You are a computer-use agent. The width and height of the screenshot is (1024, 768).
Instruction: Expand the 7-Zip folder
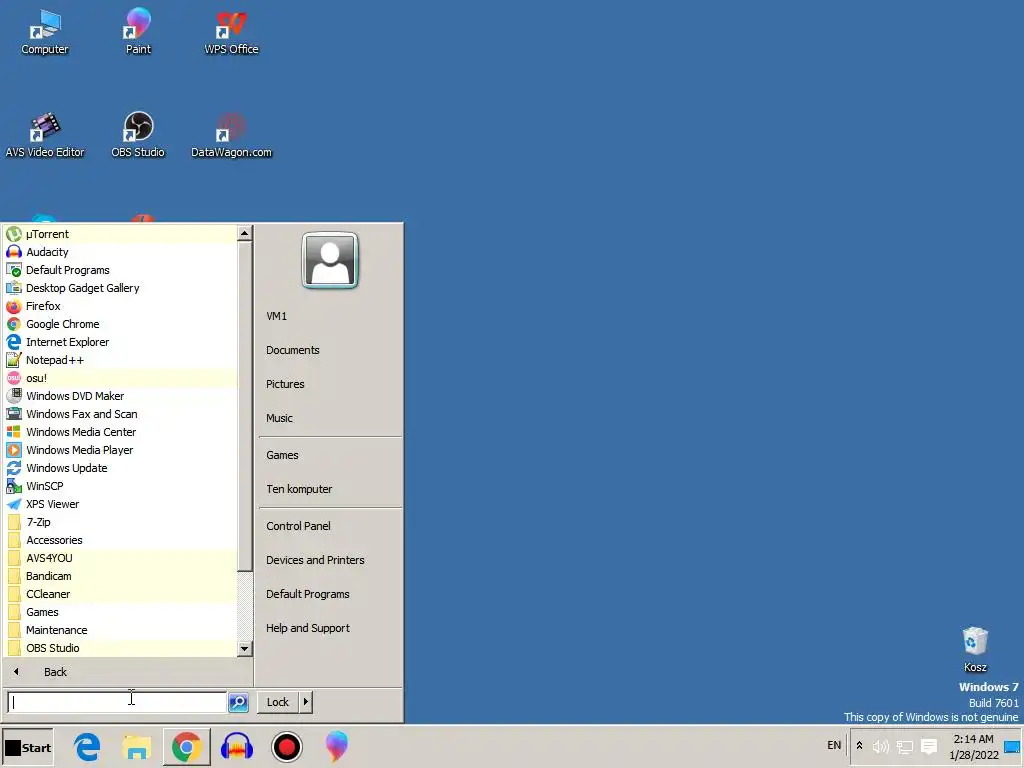121,522
